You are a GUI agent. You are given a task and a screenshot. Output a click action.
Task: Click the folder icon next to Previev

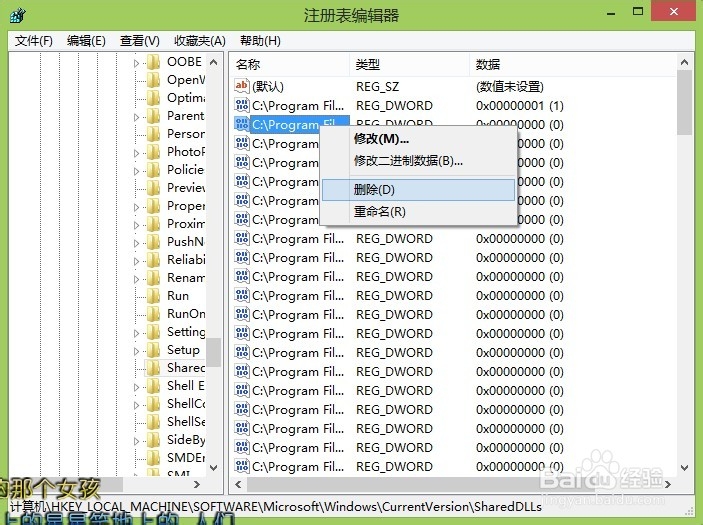(x=153, y=187)
